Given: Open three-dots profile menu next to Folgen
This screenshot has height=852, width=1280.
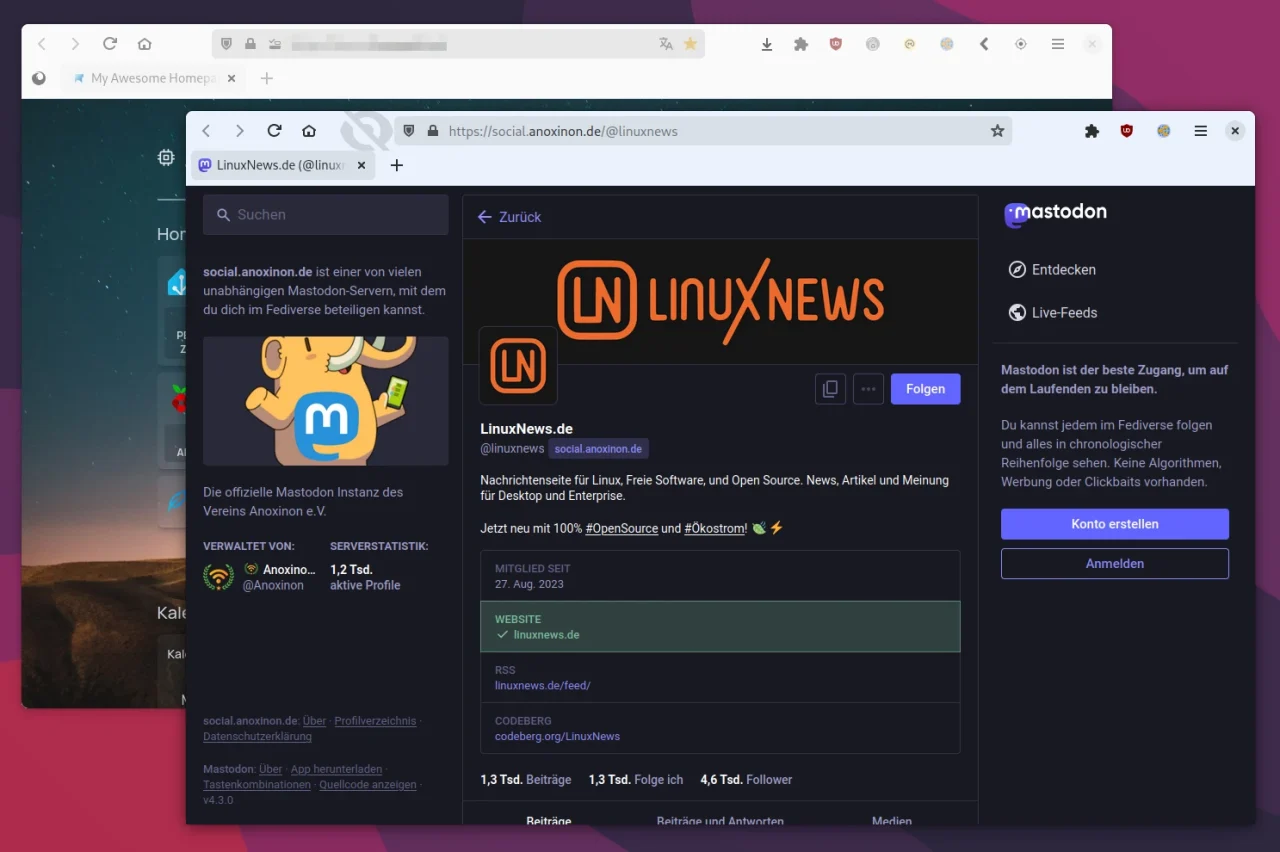Looking at the screenshot, I should 868,389.
